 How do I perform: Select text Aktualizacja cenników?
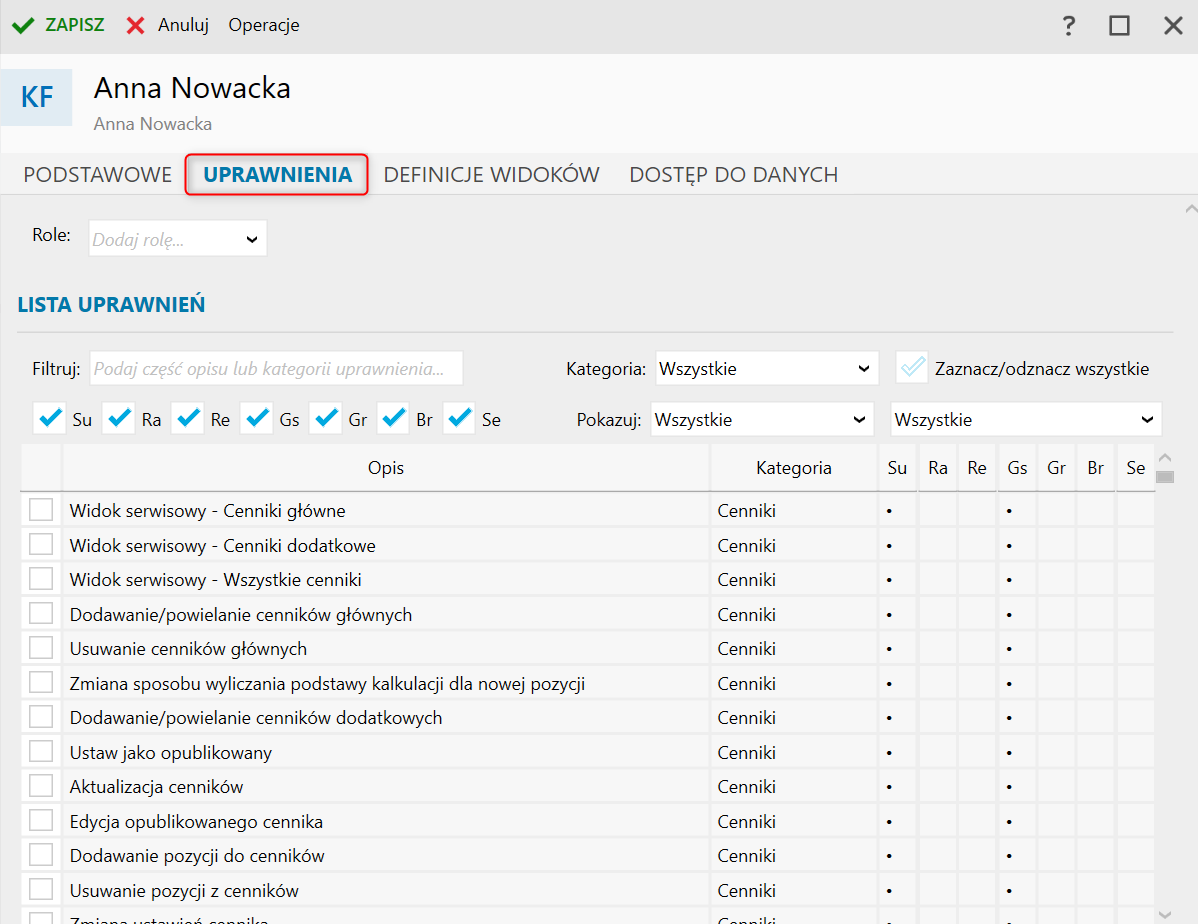156,787
